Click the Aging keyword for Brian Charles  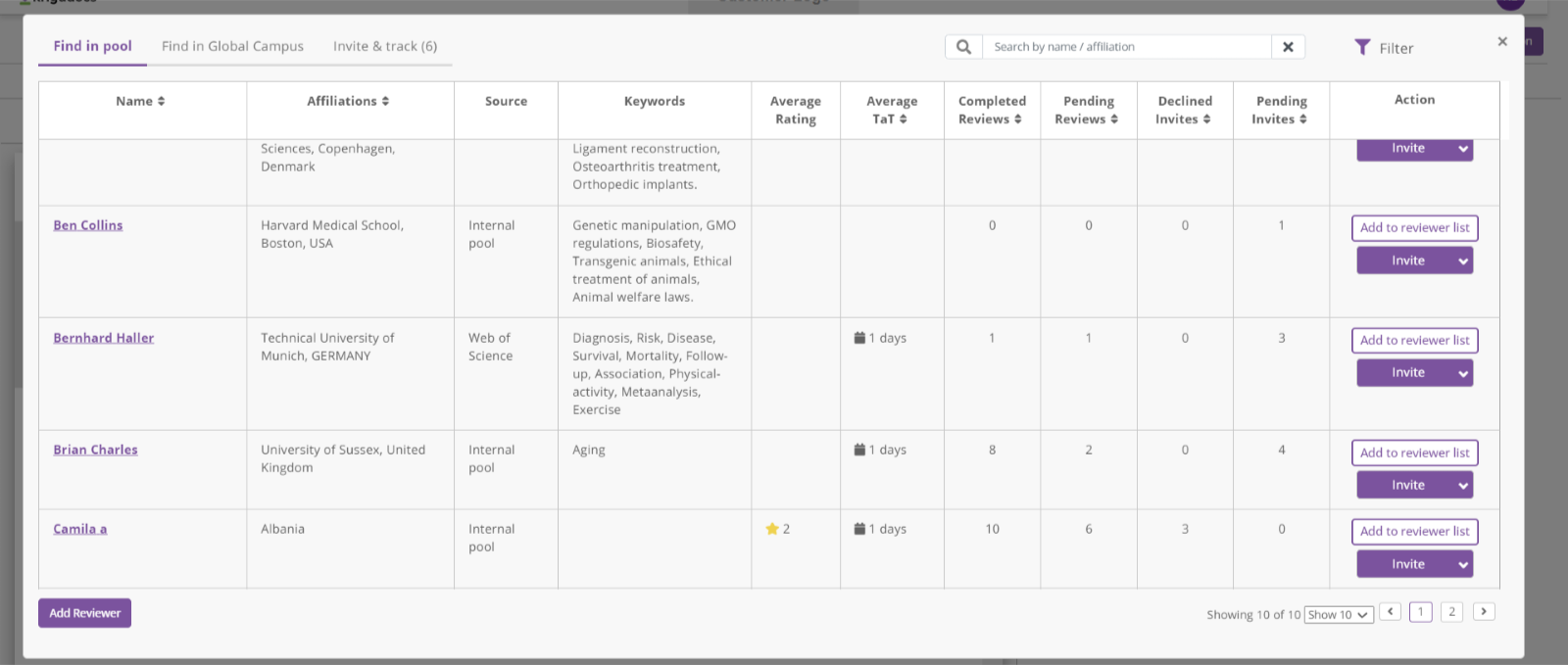pyautogui.click(x=589, y=450)
